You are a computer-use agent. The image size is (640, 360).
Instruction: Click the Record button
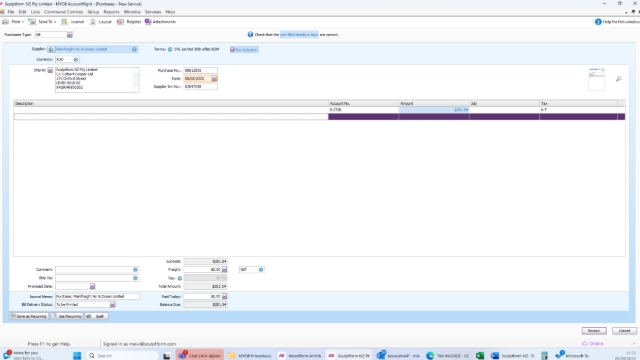tap(594, 331)
